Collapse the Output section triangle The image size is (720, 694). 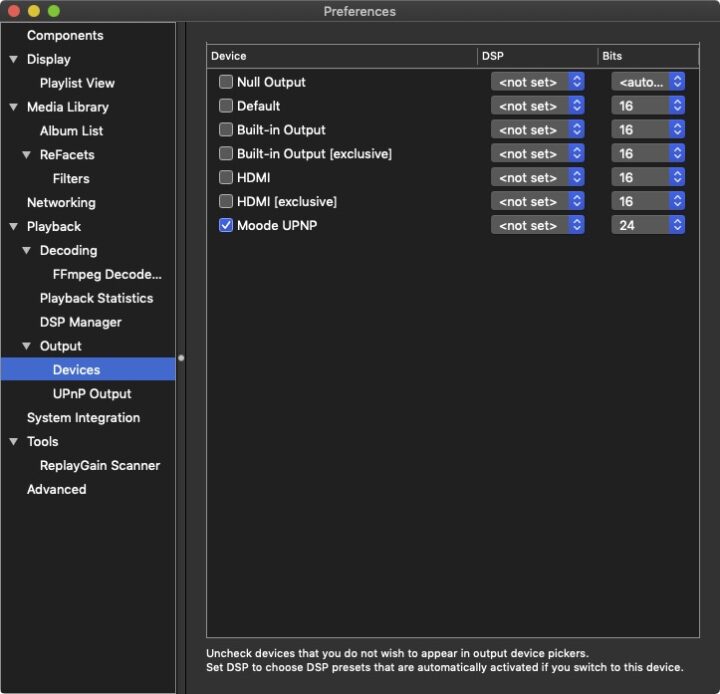(x=26, y=347)
